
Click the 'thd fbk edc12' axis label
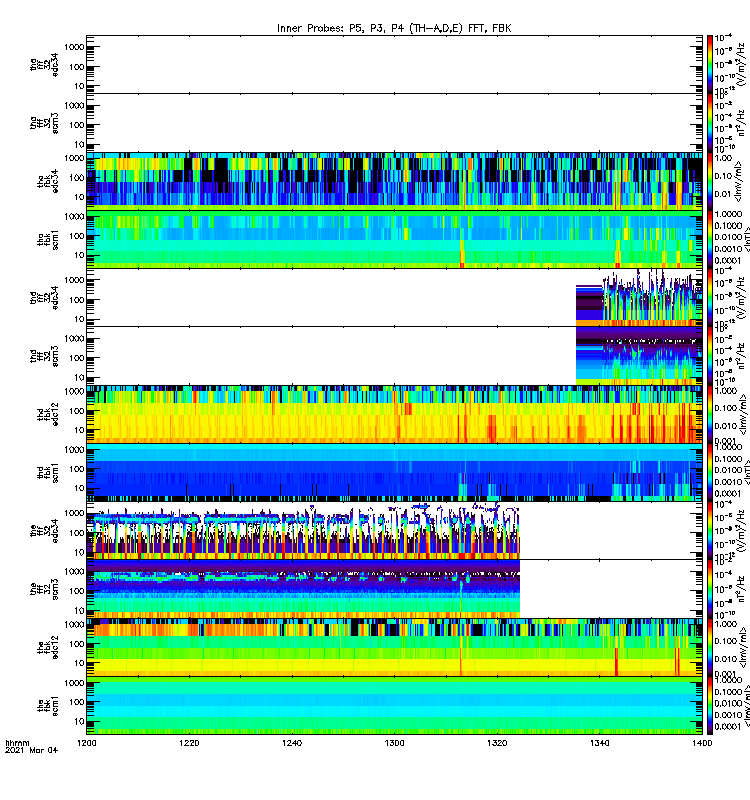pyautogui.click(x=47, y=414)
